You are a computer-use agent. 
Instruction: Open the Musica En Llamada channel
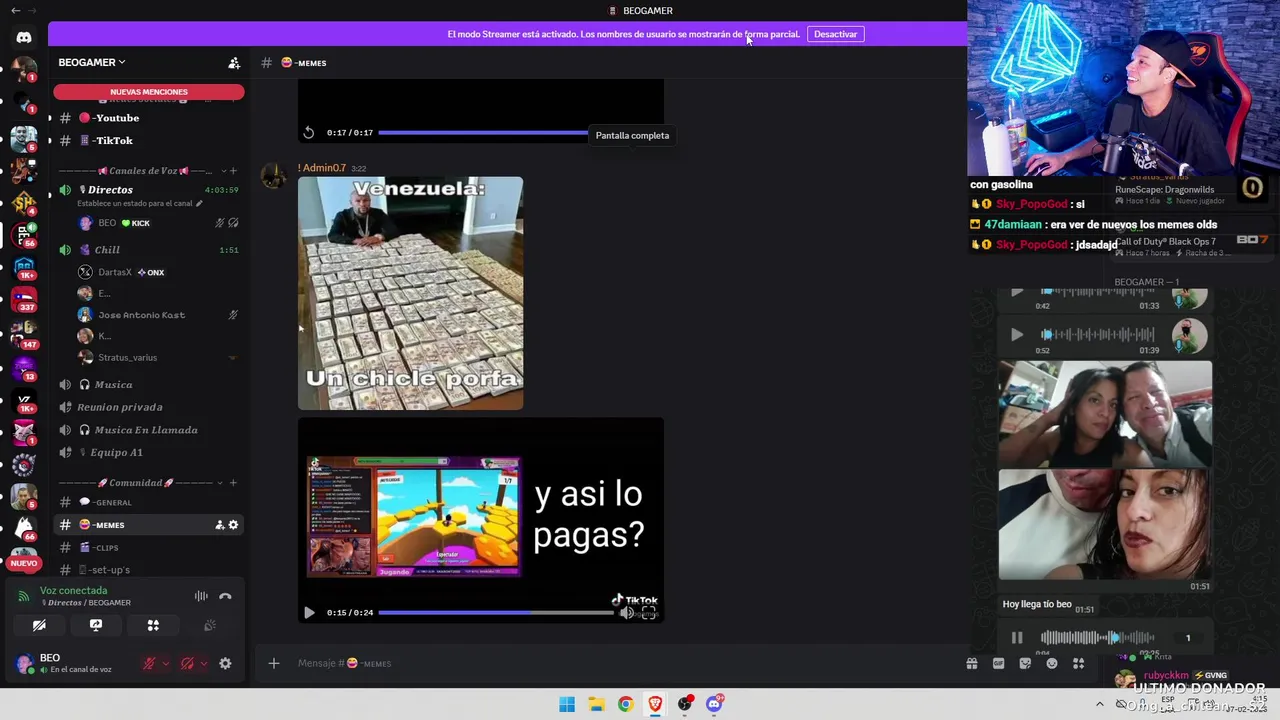pyautogui.click(x=148, y=430)
